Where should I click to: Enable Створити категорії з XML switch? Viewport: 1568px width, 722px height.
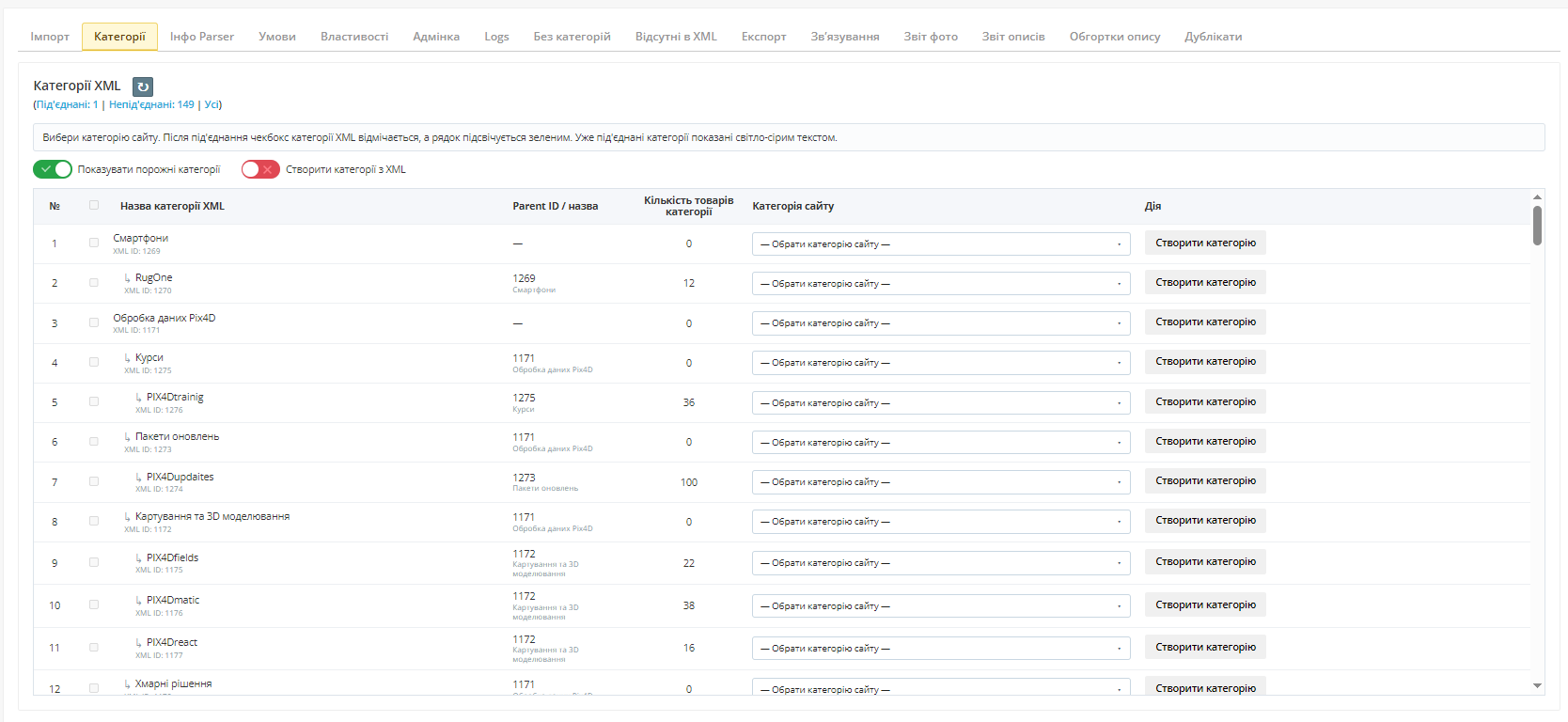tap(260, 169)
